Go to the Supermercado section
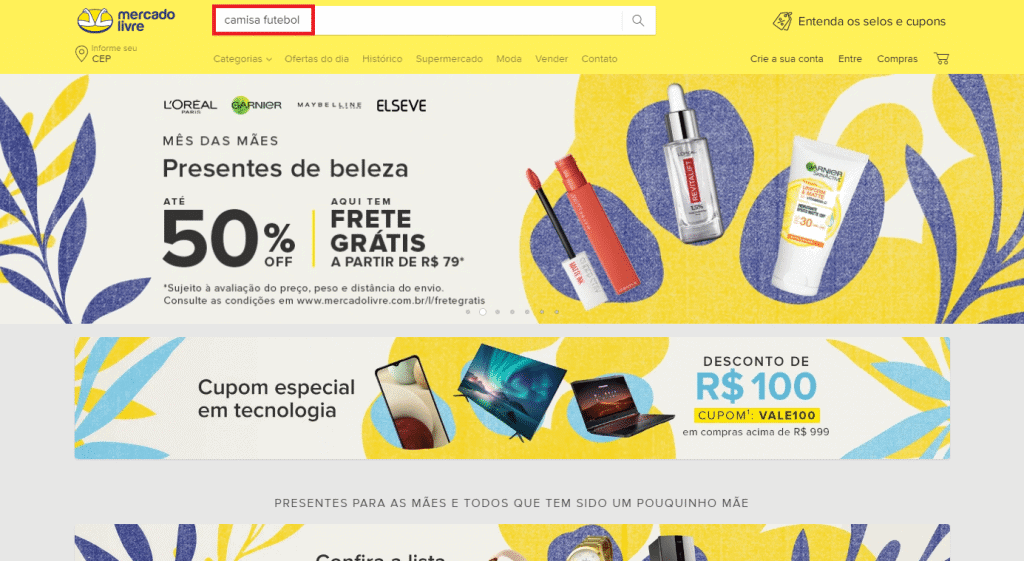The height and width of the screenshot is (561, 1024). click(449, 59)
